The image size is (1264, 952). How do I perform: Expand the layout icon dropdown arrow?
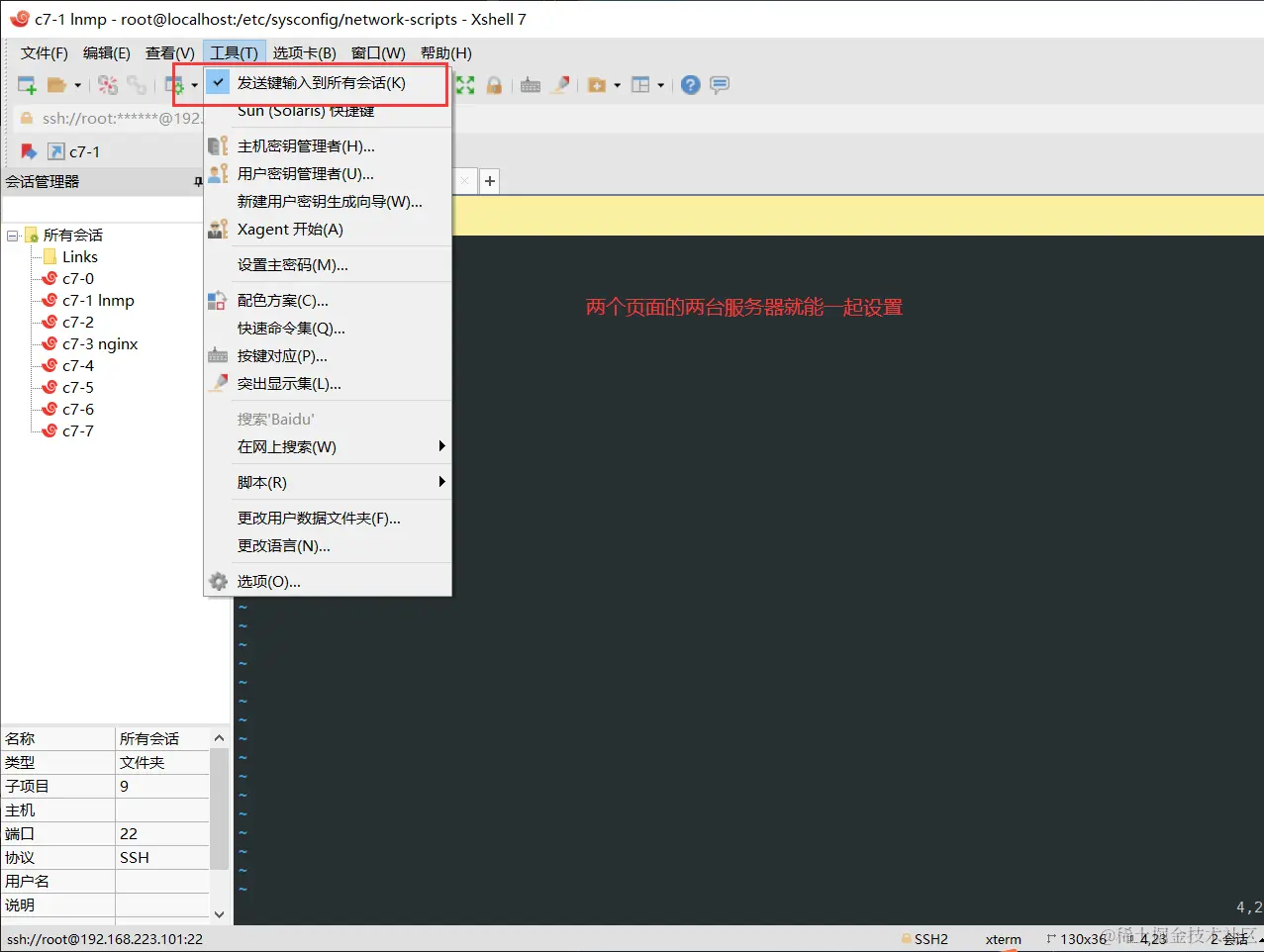click(x=660, y=85)
